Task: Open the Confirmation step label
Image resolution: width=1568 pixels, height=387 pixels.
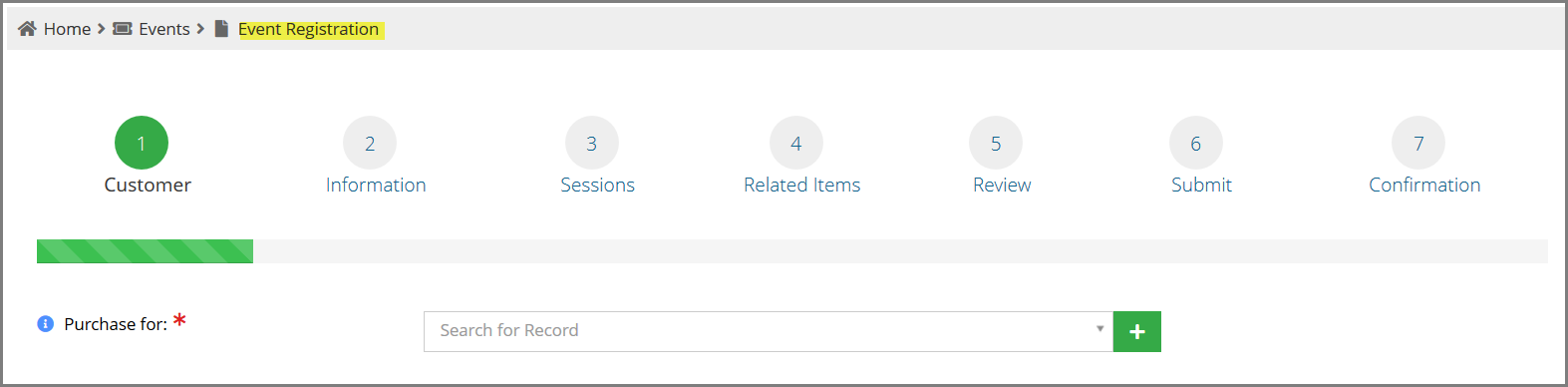Action: [1424, 185]
